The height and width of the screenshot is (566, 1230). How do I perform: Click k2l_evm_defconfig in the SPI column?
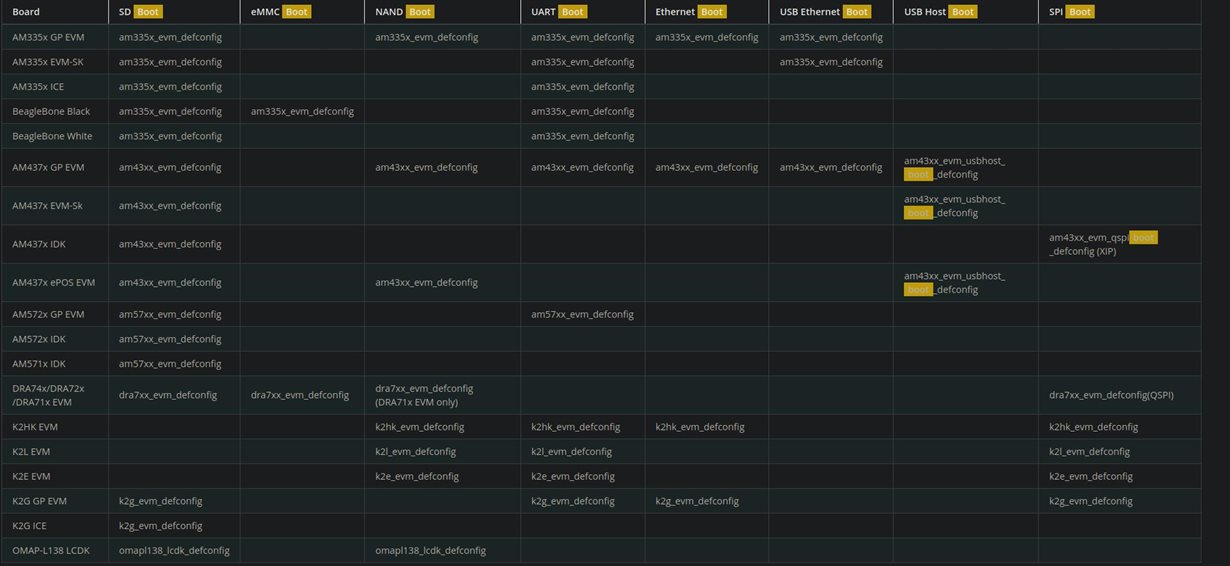(1089, 452)
